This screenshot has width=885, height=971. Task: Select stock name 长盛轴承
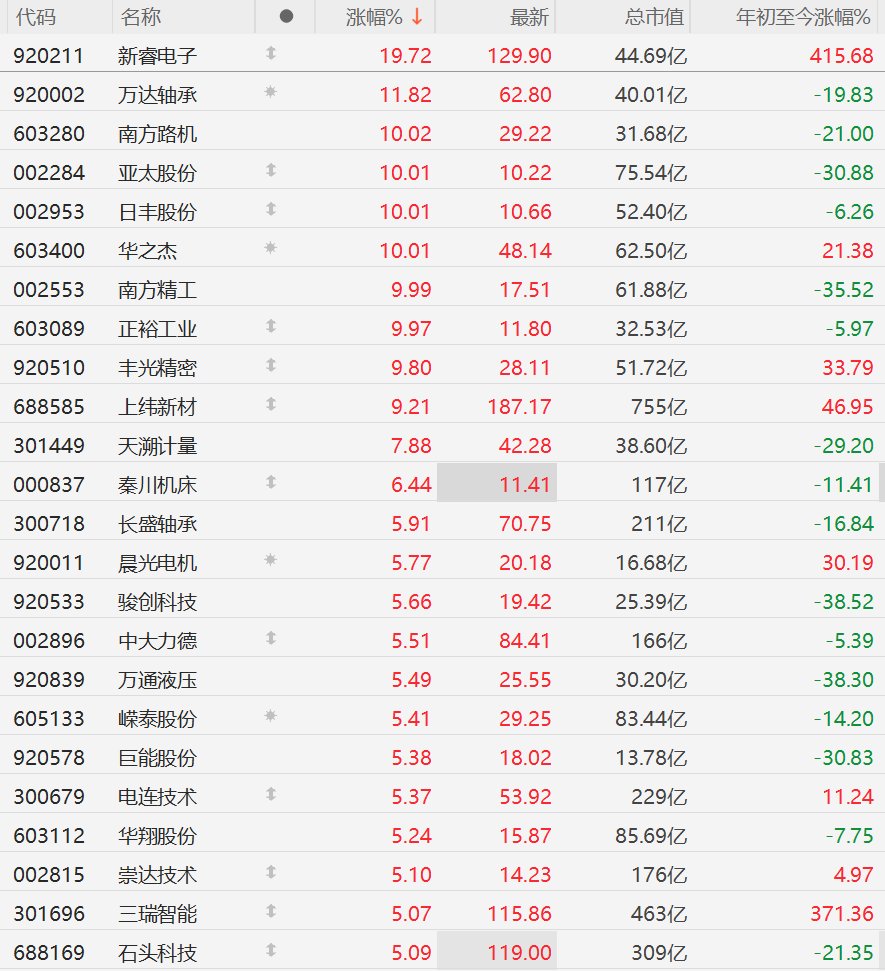click(x=157, y=524)
